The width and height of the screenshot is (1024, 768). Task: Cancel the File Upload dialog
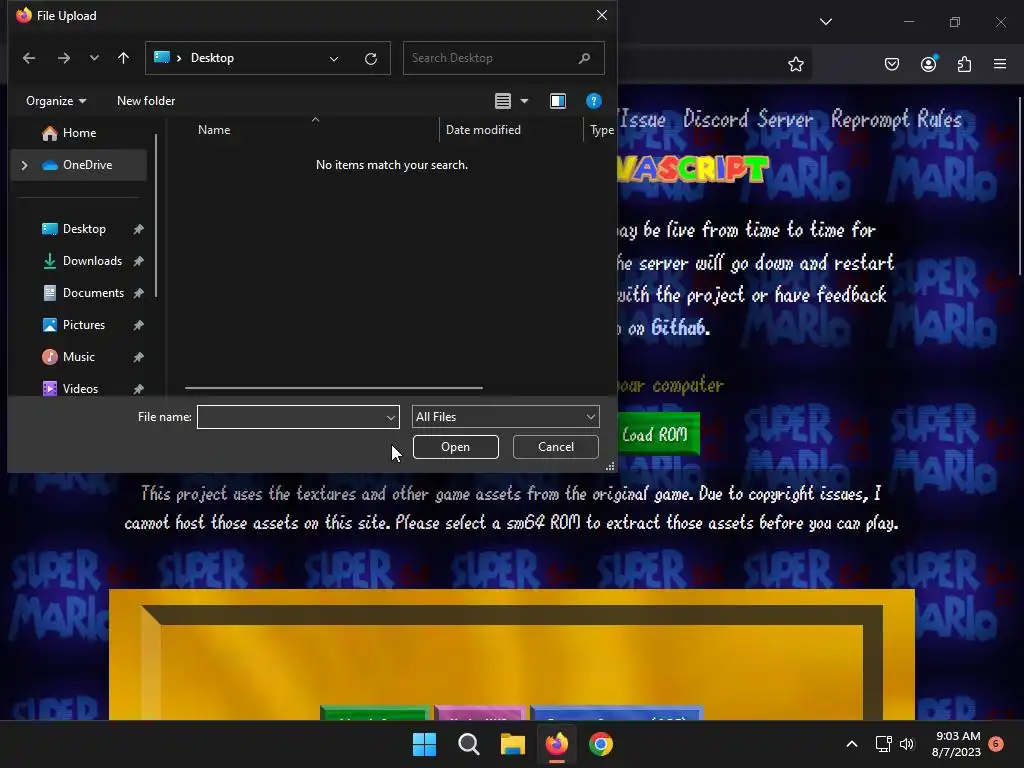coord(556,447)
